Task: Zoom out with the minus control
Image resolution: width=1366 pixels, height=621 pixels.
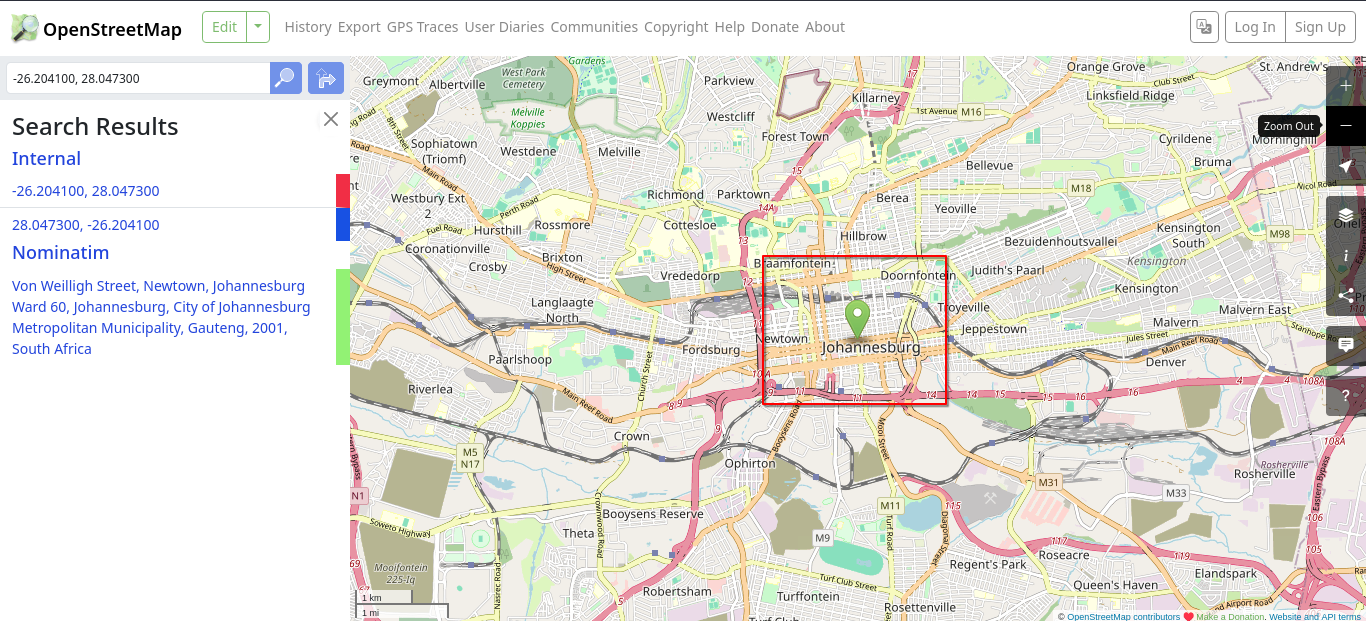Action: click(x=1346, y=126)
